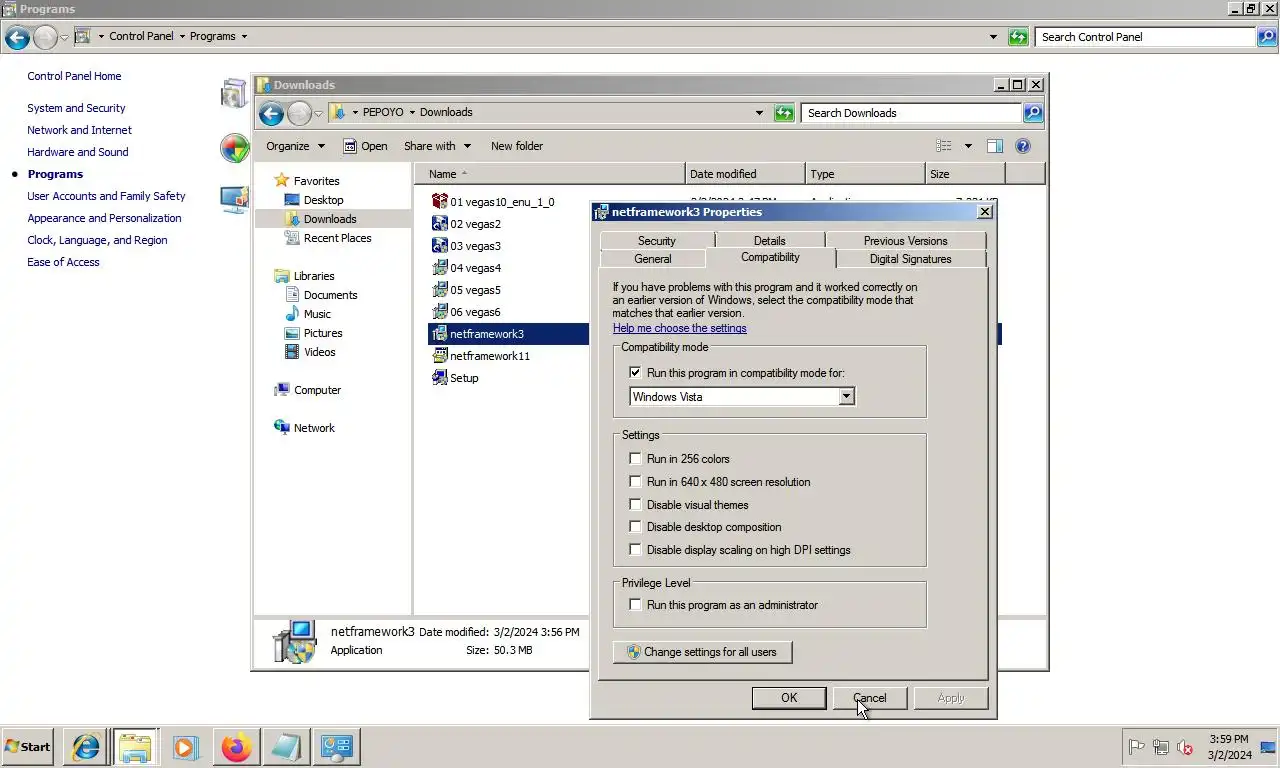
Task: Sort by the Date modified column header
Action: (x=745, y=174)
